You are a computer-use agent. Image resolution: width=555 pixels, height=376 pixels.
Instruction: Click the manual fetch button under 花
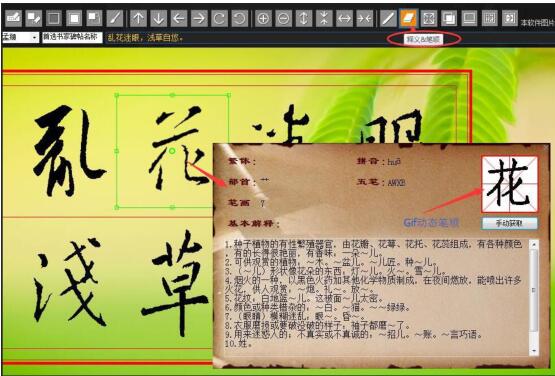click(509, 223)
